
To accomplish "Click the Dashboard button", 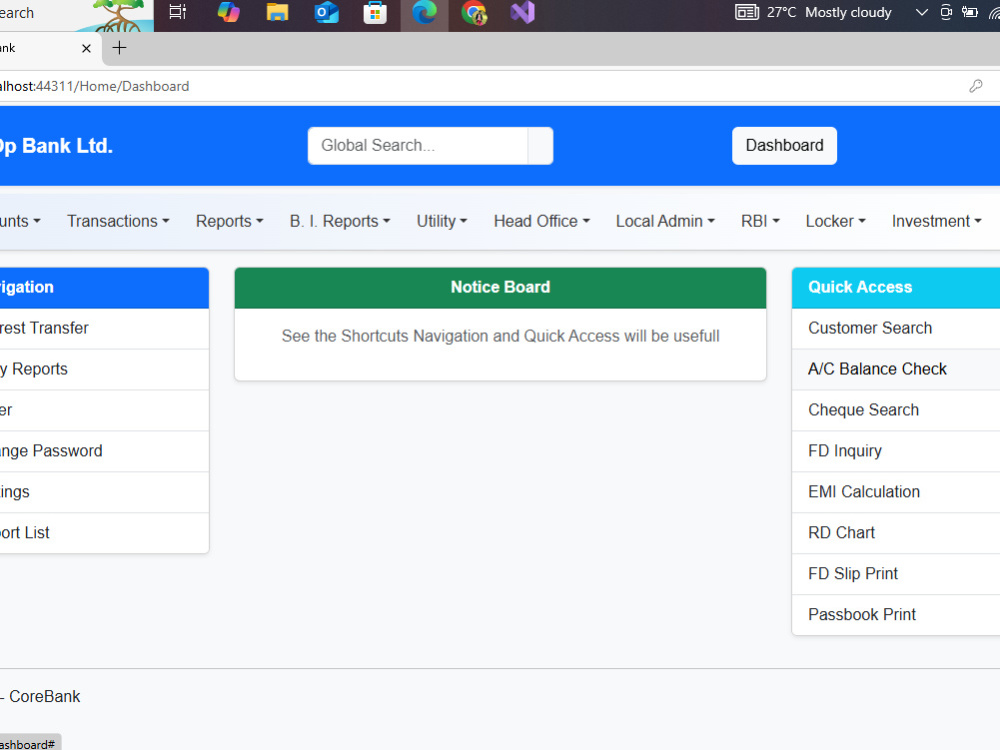I will point(784,145).
